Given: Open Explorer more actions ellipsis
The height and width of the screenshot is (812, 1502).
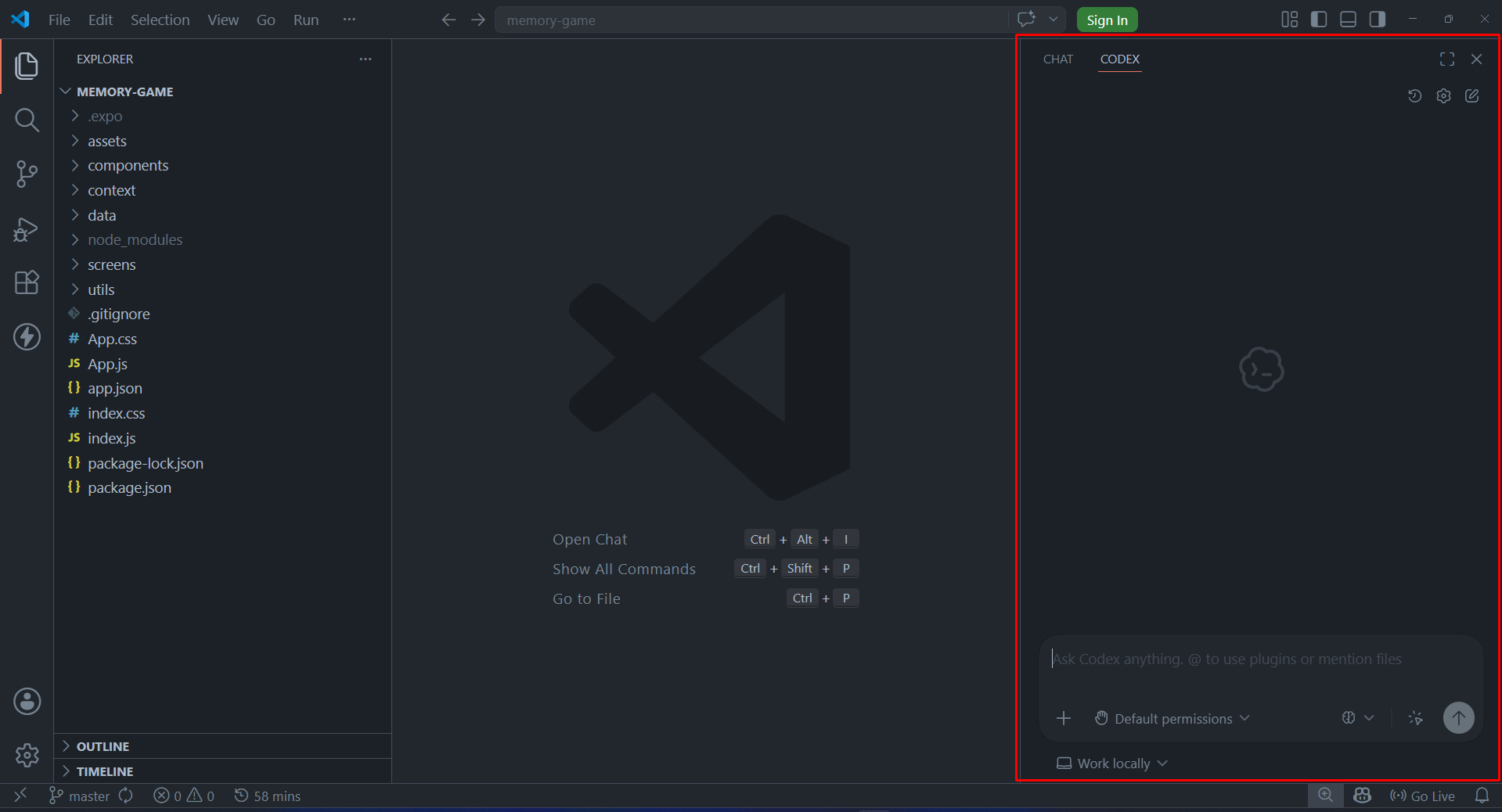Looking at the screenshot, I should (366, 59).
